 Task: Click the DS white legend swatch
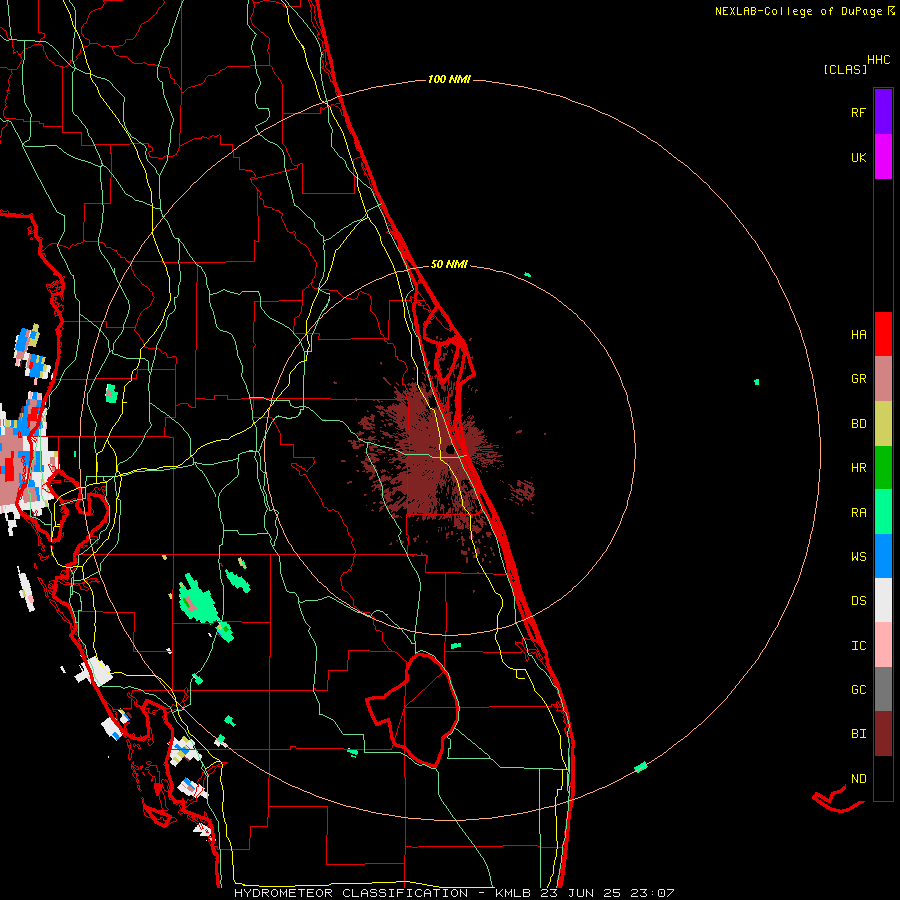coord(883,600)
